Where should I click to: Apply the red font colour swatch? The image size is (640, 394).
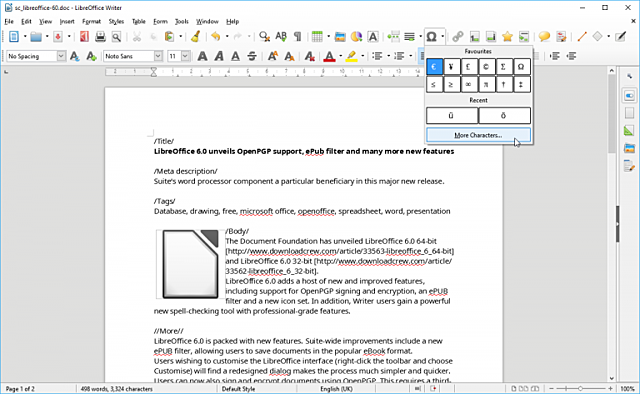329,56
